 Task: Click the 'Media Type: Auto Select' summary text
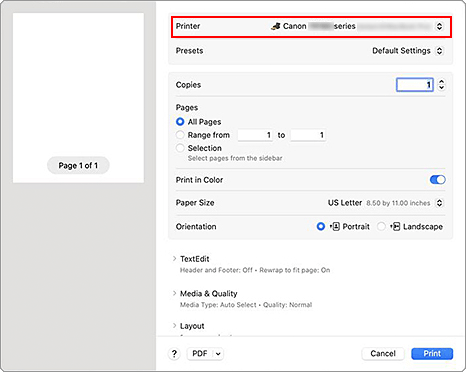point(218,305)
